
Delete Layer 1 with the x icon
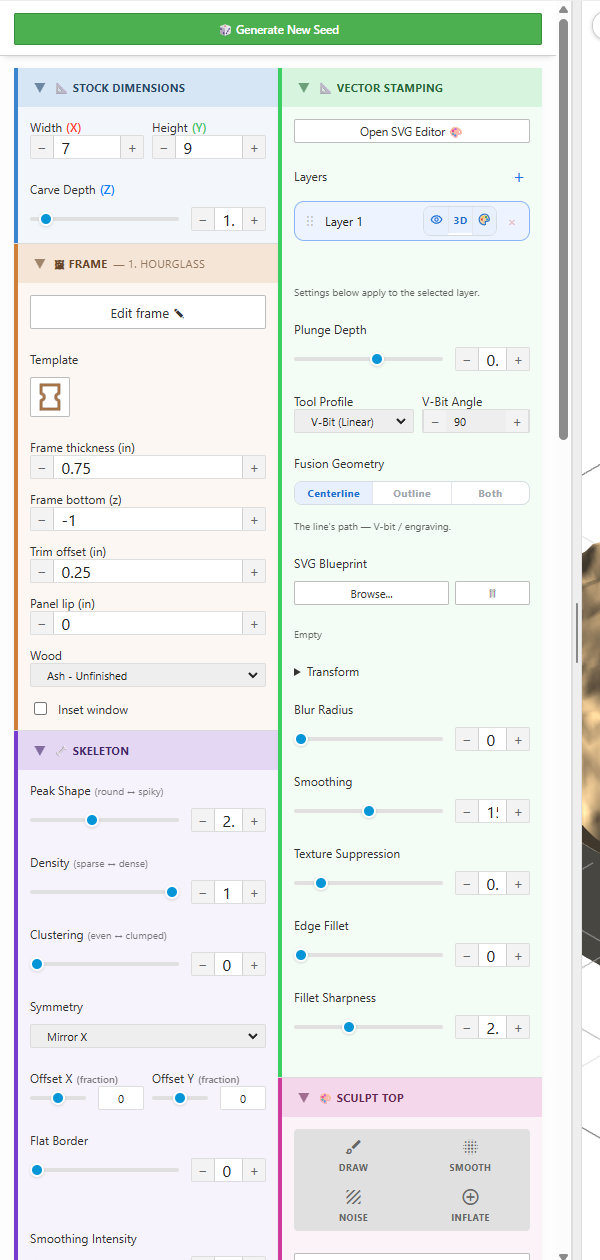[512, 222]
